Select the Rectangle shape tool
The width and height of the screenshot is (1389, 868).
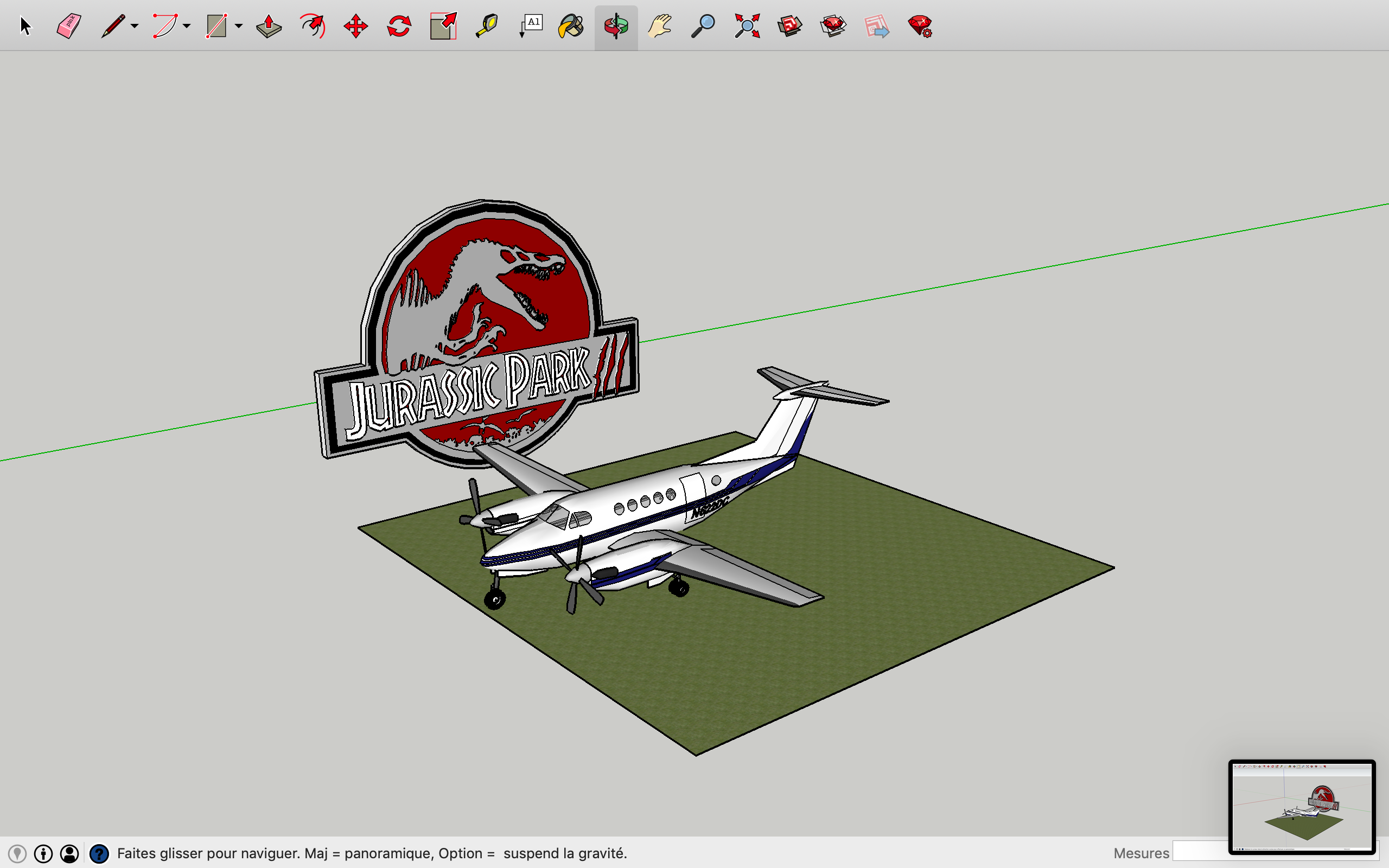click(217, 27)
